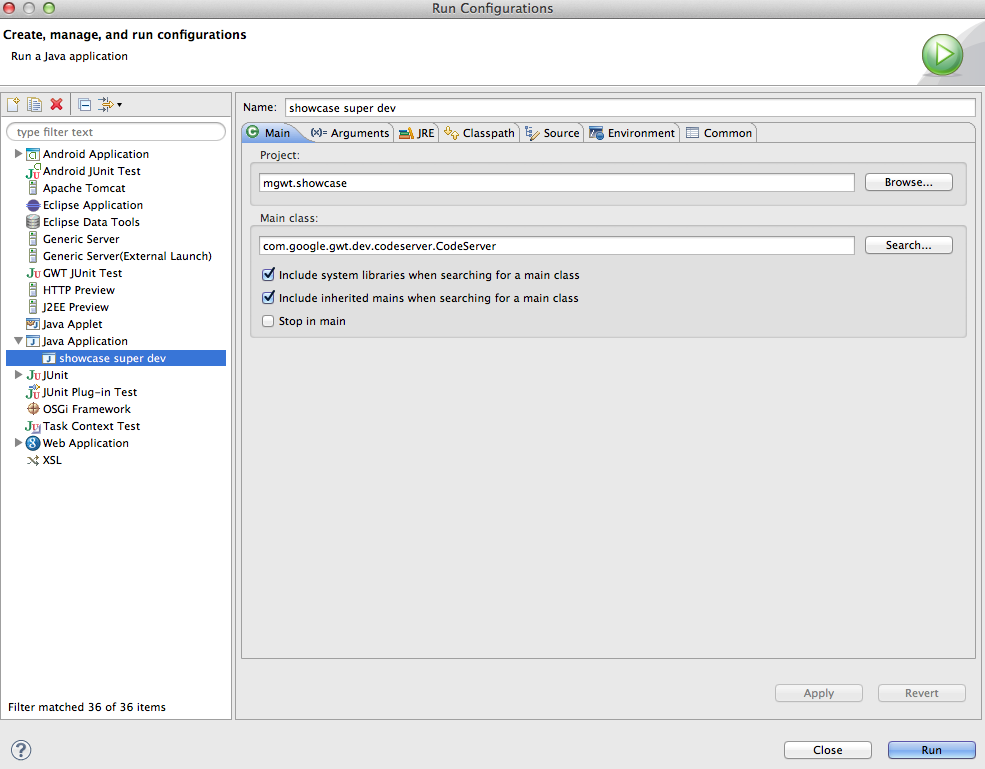Screen dimensions: 985x769
Task: Click the Task Context Test icon
Action: 33,426
